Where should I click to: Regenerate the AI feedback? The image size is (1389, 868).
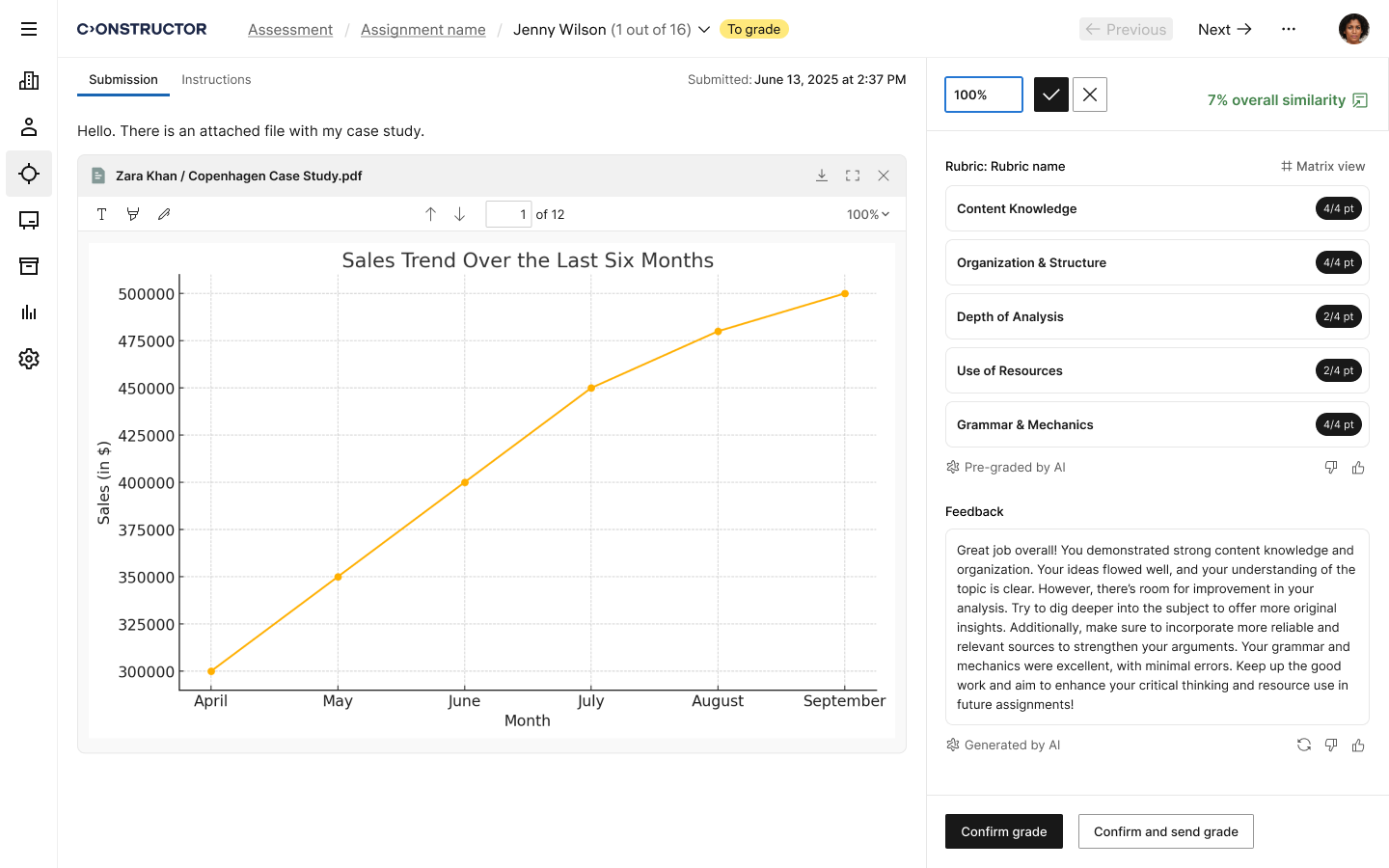coord(1304,745)
